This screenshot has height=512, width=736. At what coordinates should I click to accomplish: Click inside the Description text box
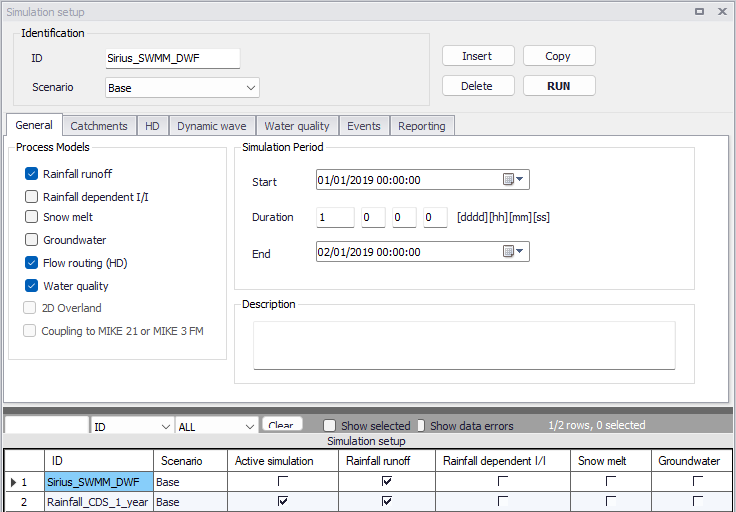[464, 345]
